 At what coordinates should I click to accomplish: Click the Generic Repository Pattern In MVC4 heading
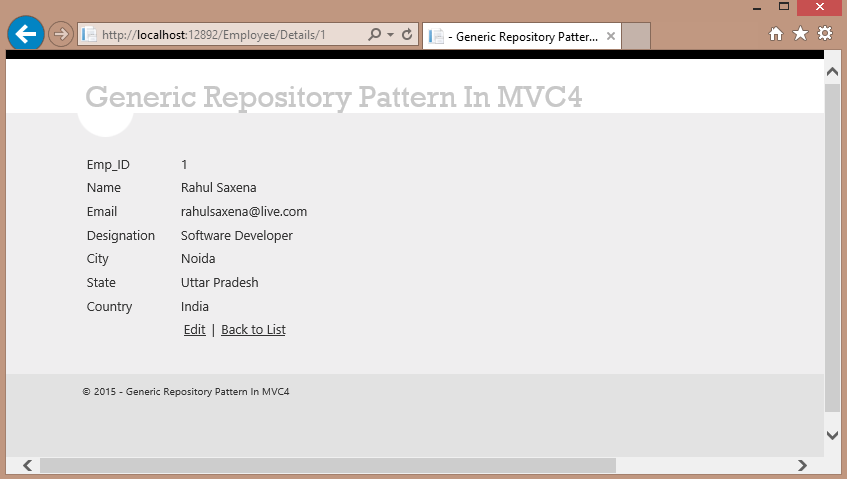334,98
